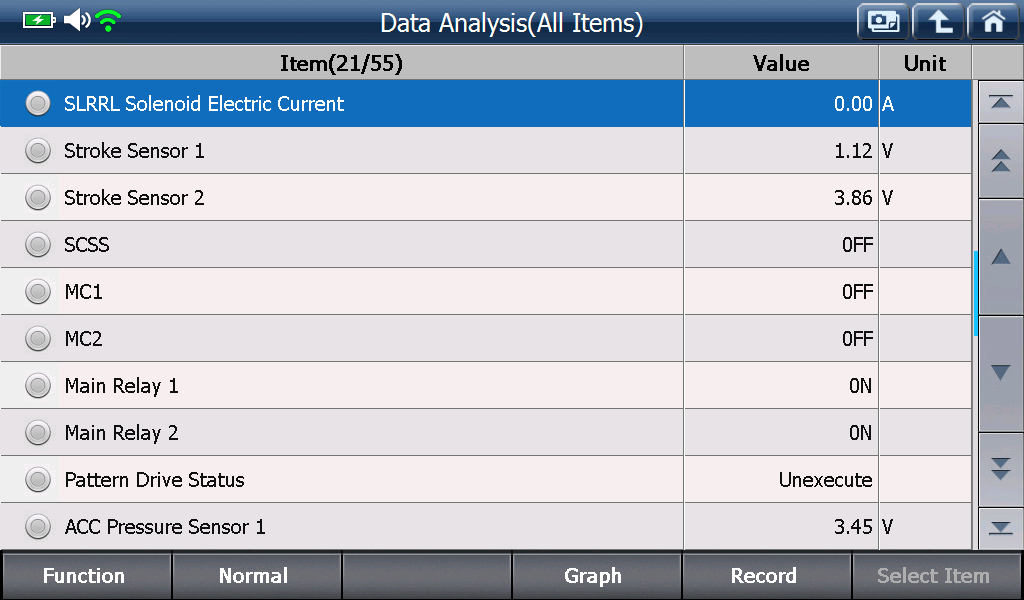Click the Value column header
1024x600 pixels.
(781, 63)
